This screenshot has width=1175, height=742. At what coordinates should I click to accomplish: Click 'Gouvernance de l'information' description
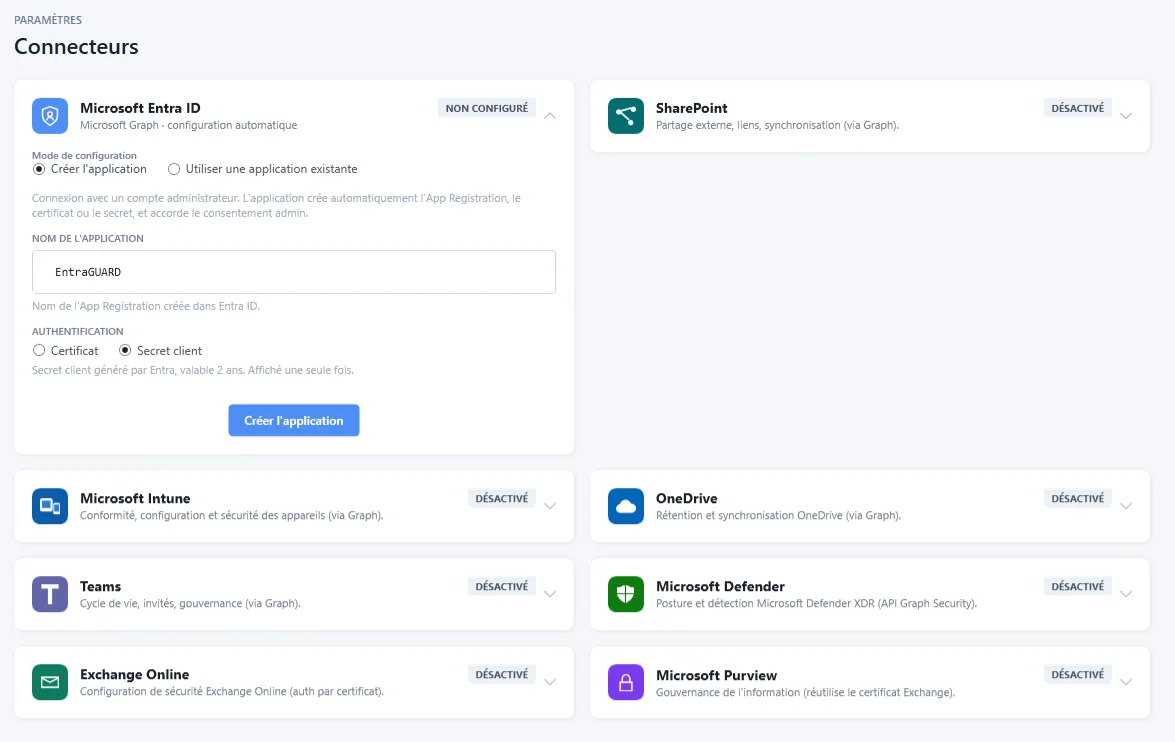(x=806, y=693)
